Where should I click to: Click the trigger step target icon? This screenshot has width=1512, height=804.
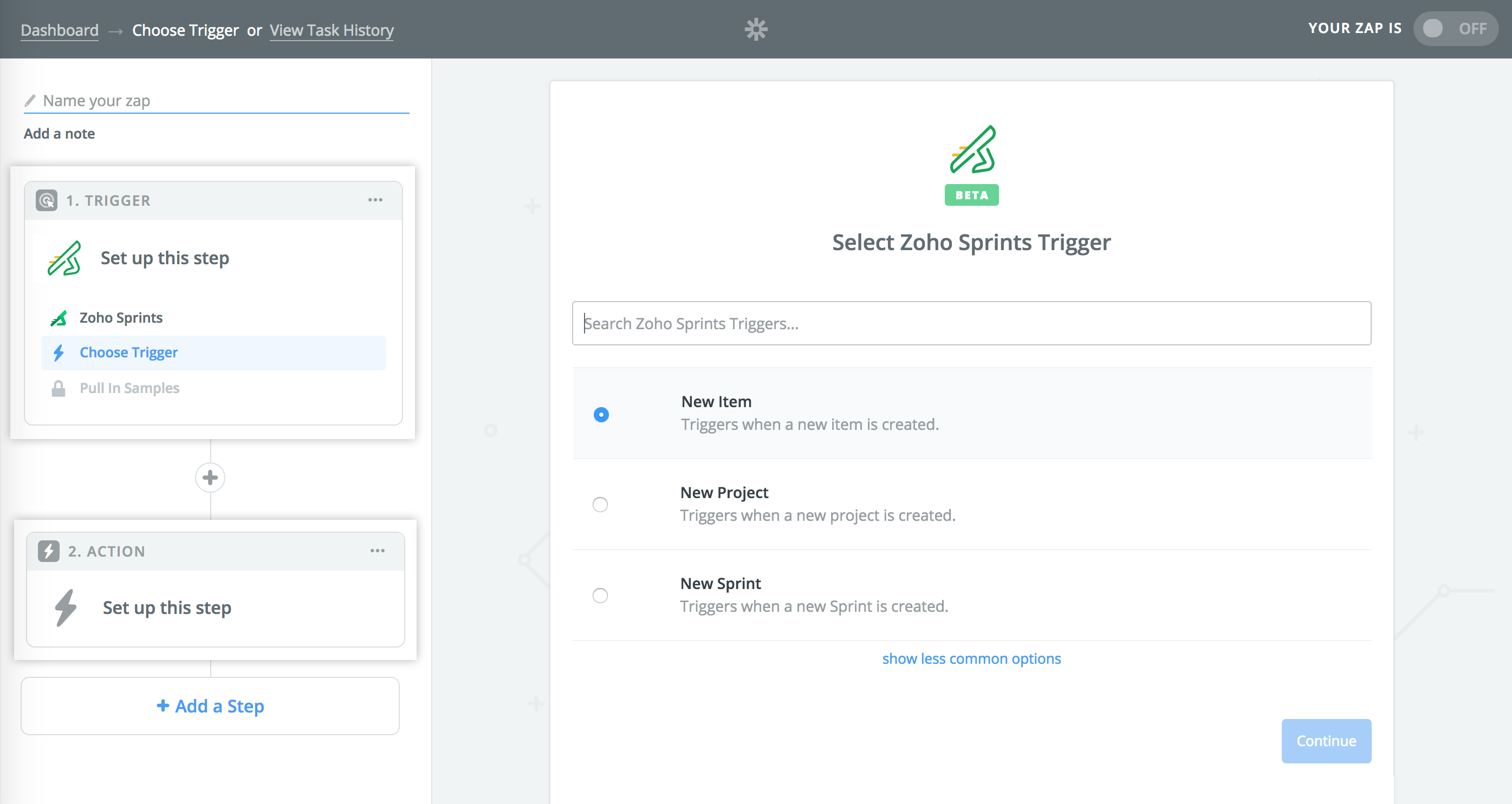47,200
